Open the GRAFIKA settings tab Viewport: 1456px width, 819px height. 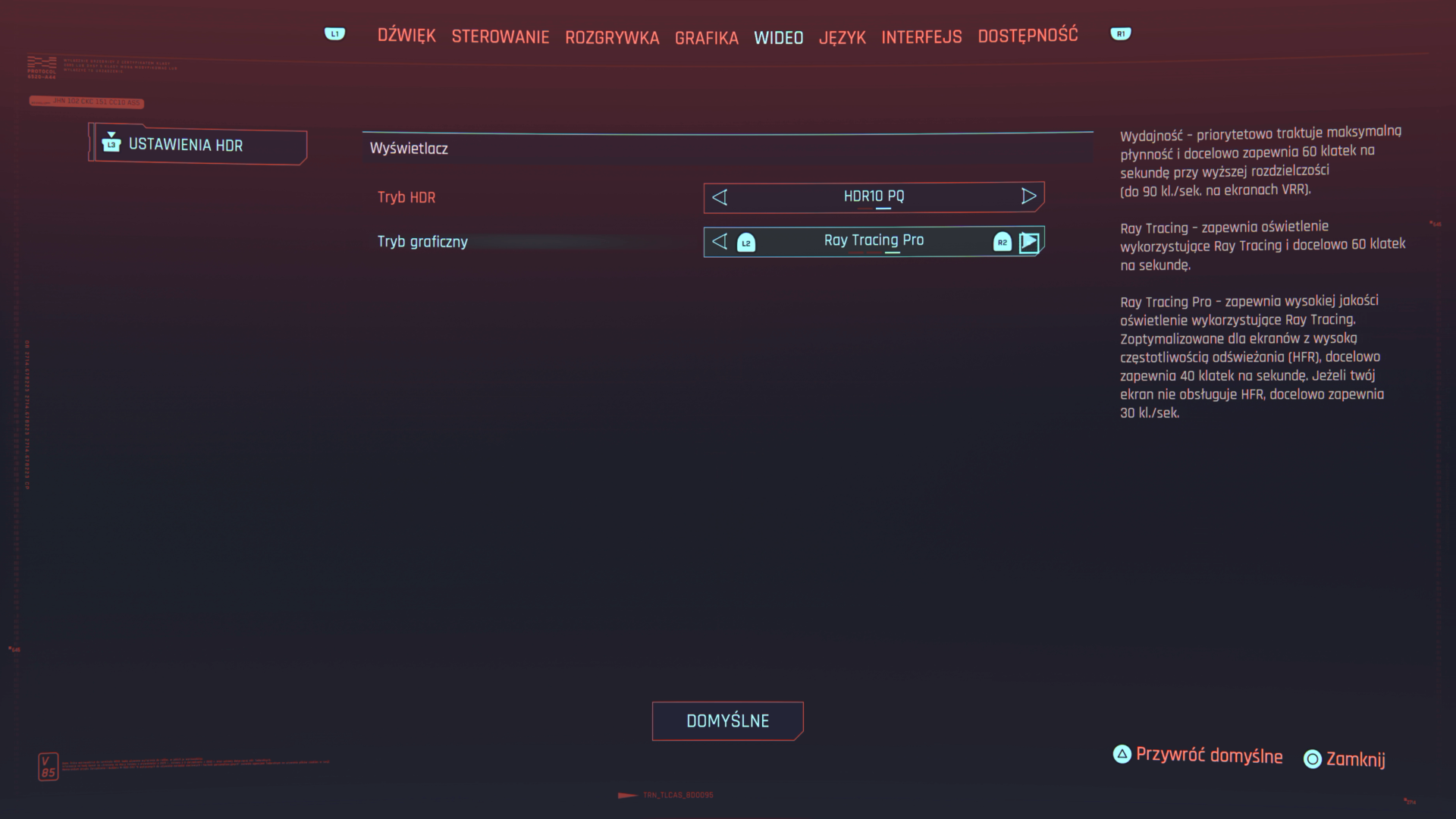coord(706,38)
